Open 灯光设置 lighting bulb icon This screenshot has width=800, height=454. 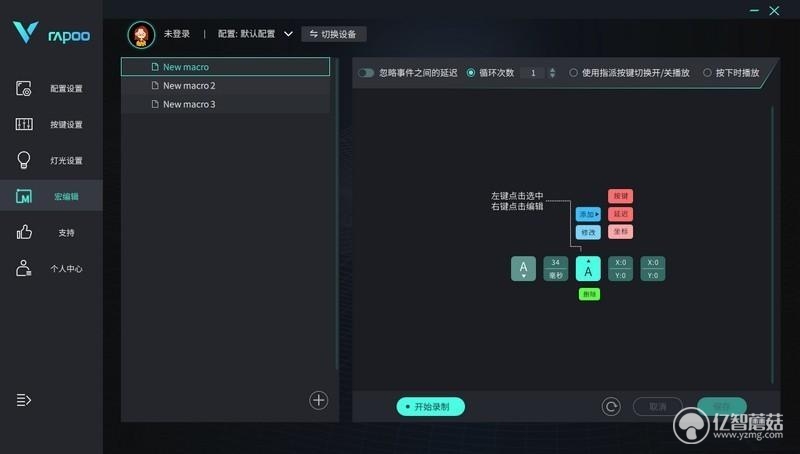pyautogui.click(x=23, y=160)
